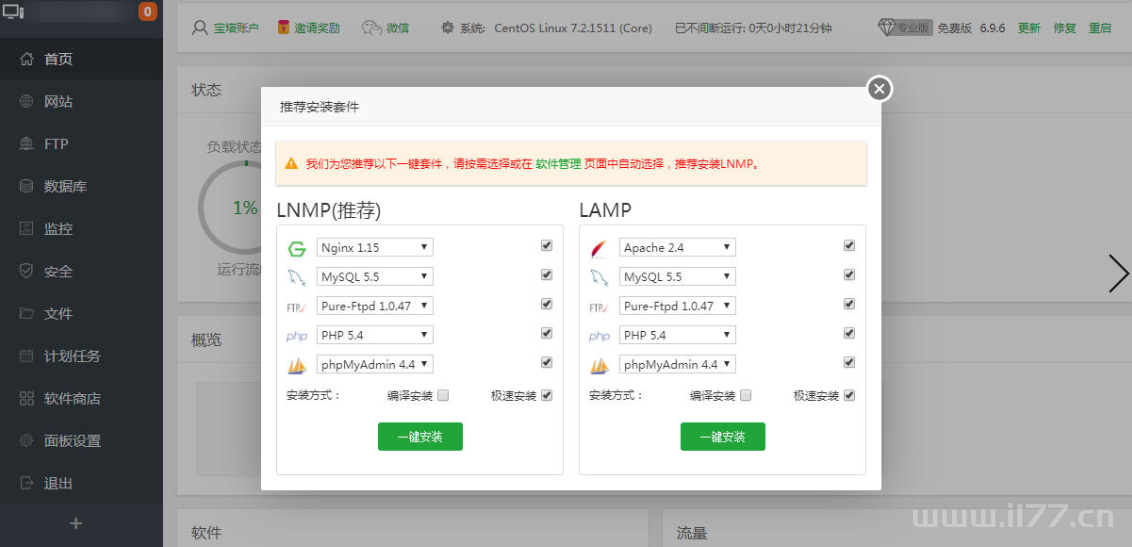This screenshot has width=1132, height=547.
Task: Click the Apache feather icon
Action: [599, 249]
